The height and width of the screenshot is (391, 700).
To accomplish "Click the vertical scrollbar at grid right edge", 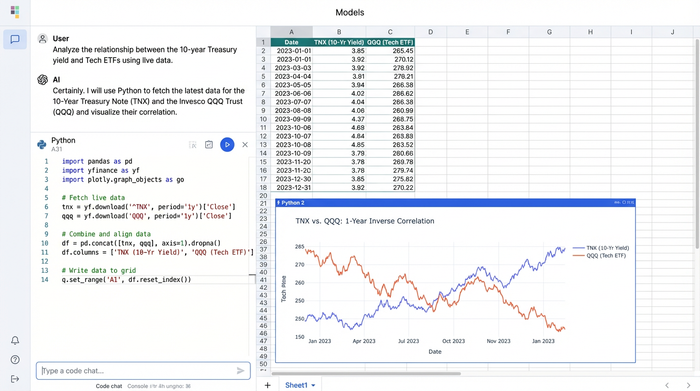I will point(697,144).
